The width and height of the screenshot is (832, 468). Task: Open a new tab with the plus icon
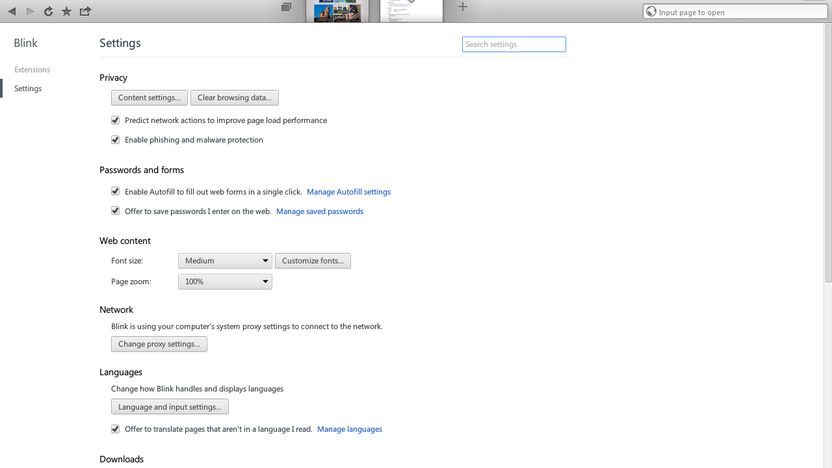[463, 7]
